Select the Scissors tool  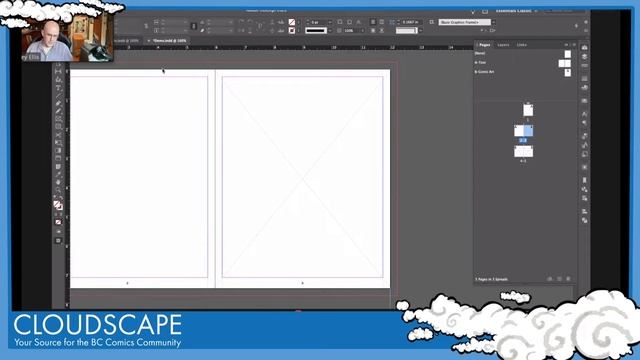click(58, 135)
